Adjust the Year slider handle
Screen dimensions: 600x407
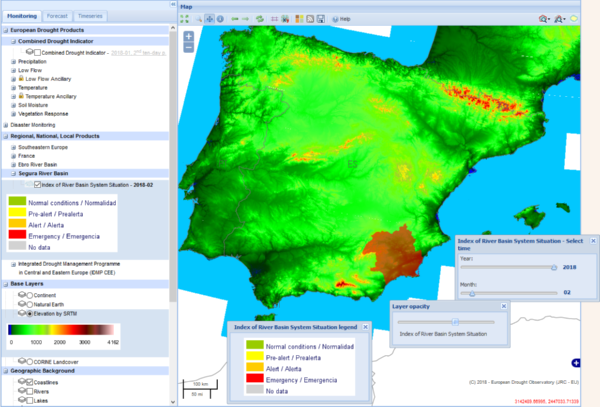(554, 267)
